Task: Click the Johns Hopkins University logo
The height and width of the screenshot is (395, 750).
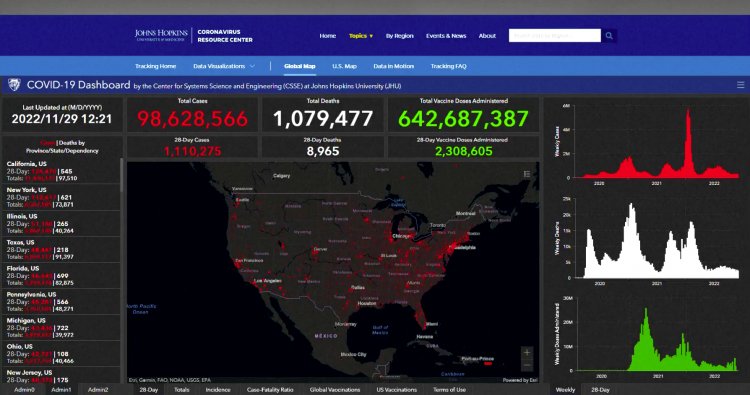Action: coord(161,35)
